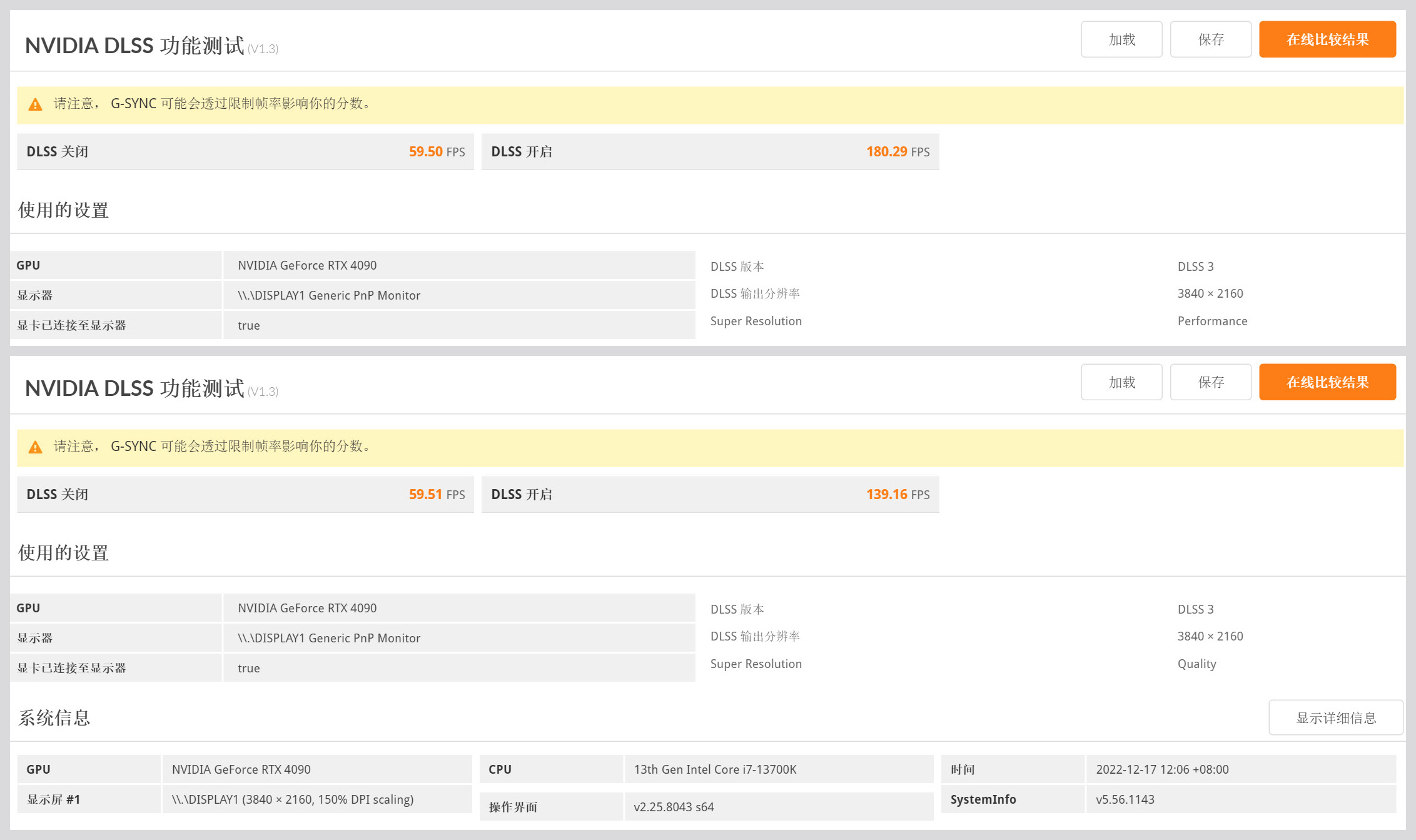The width and height of the screenshot is (1416, 840).
Task: Click 13th Gen Intel Core i7-13700K cell
Action: pyautogui.click(x=779, y=769)
